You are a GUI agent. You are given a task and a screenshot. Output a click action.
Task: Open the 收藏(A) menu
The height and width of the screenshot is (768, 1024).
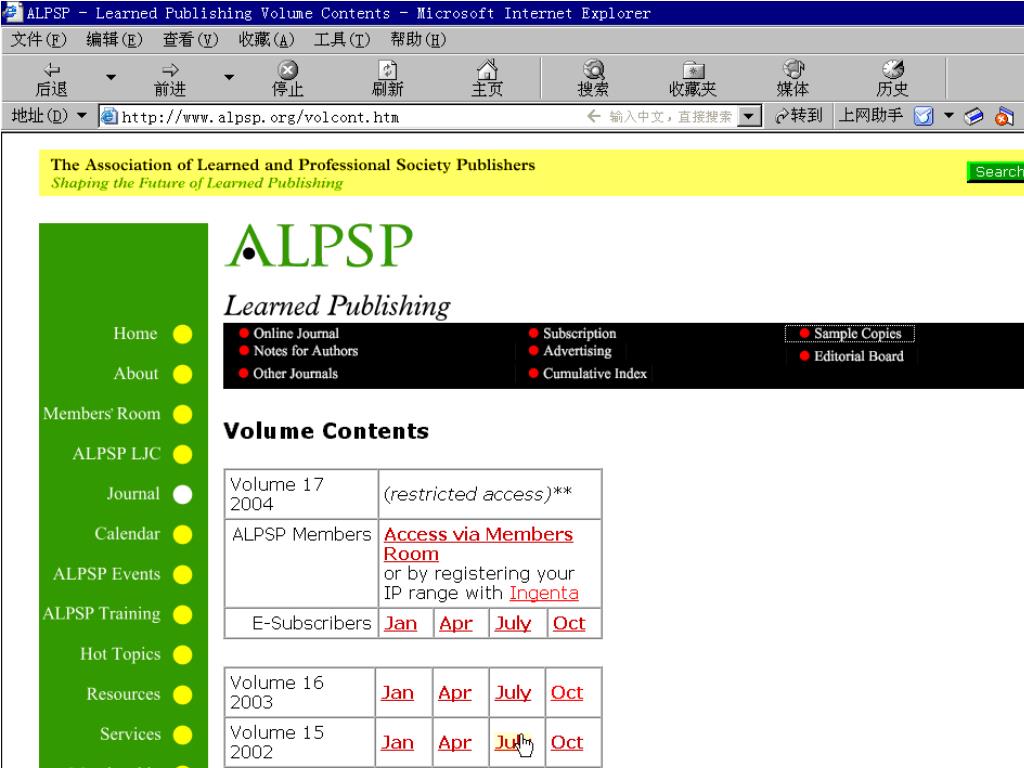tap(266, 40)
